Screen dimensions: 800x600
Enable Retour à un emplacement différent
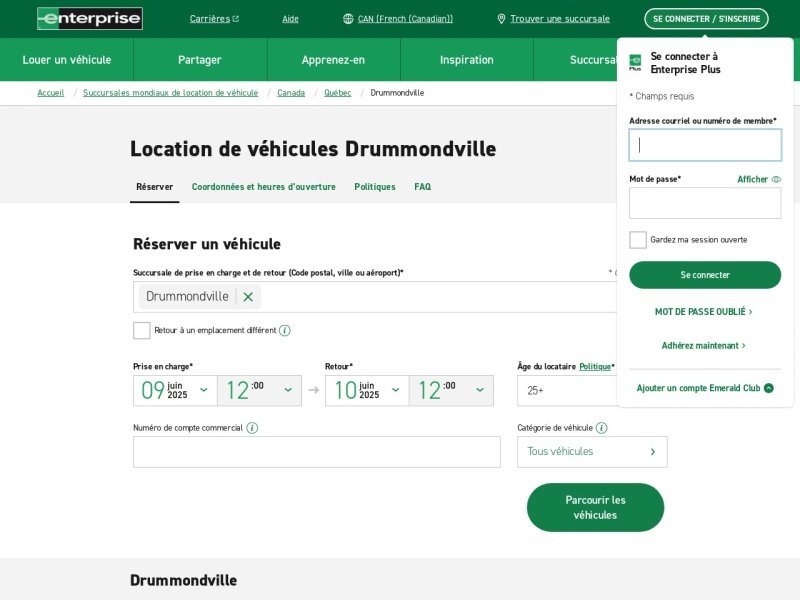point(142,331)
